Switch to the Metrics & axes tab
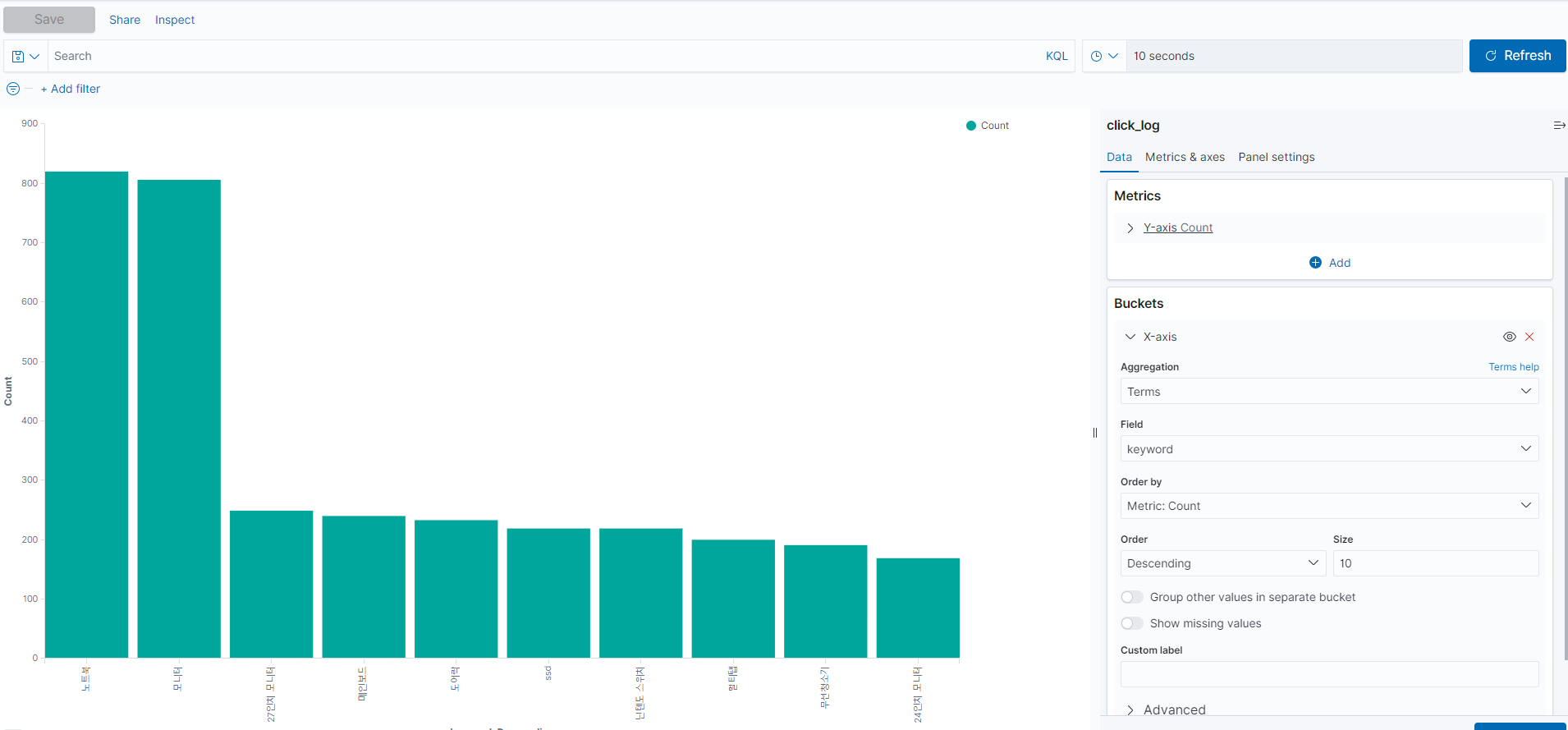Screen dimensions: 1568x730 coord(1185,157)
